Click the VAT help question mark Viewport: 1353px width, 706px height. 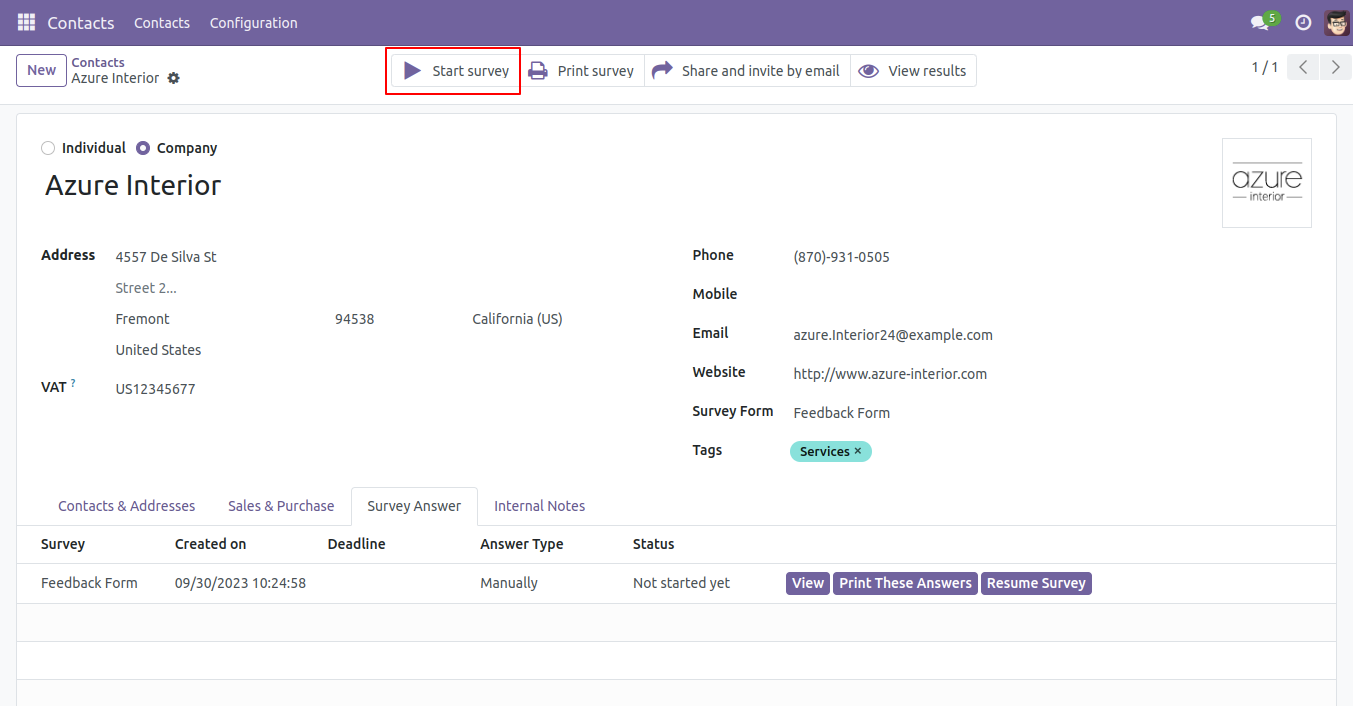tap(73, 383)
